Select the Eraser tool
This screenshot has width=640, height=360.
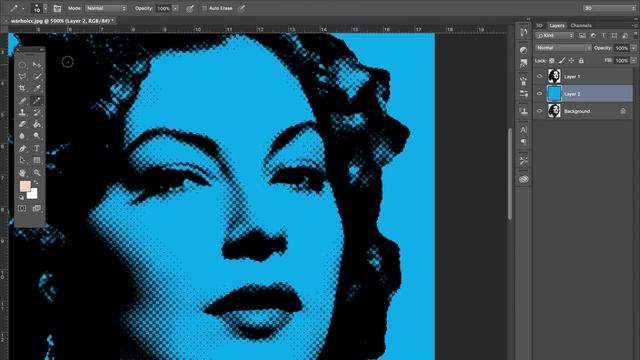pyautogui.click(x=22, y=124)
